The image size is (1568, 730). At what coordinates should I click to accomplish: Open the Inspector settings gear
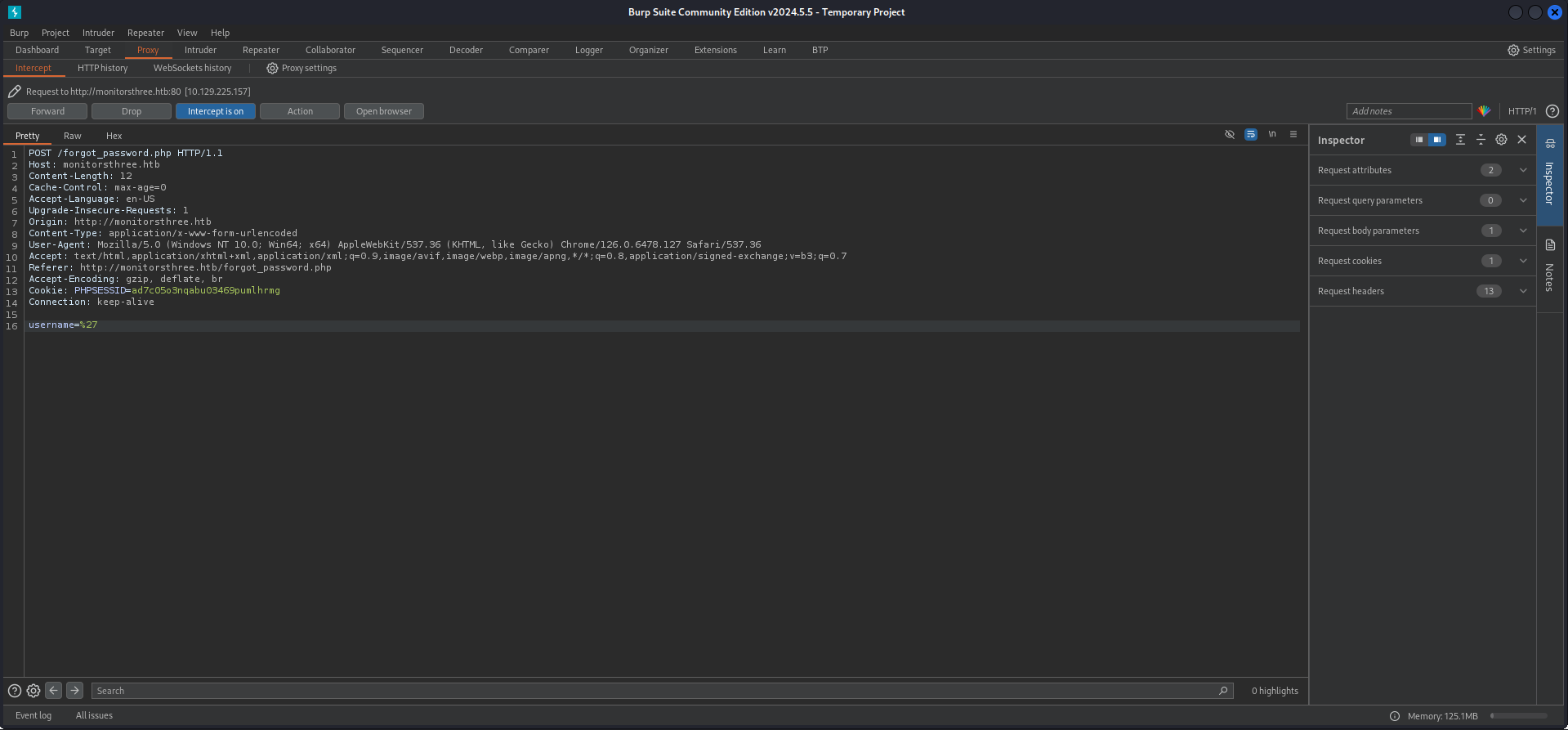1501,140
